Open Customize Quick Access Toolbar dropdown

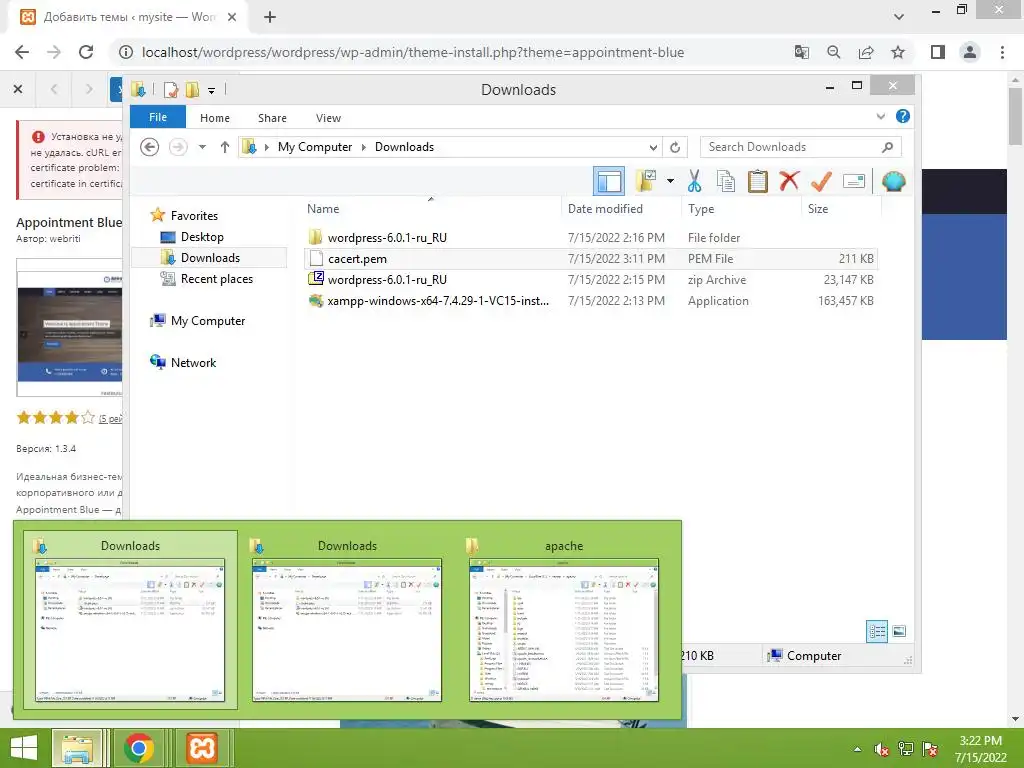pyautogui.click(x=212, y=90)
